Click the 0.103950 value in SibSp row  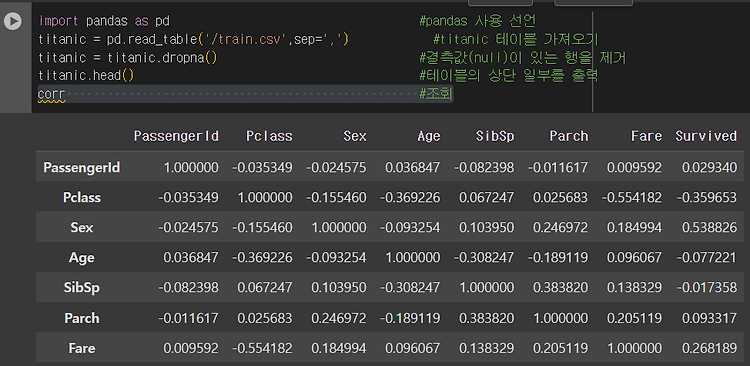pyautogui.click(x=339, y=288)
